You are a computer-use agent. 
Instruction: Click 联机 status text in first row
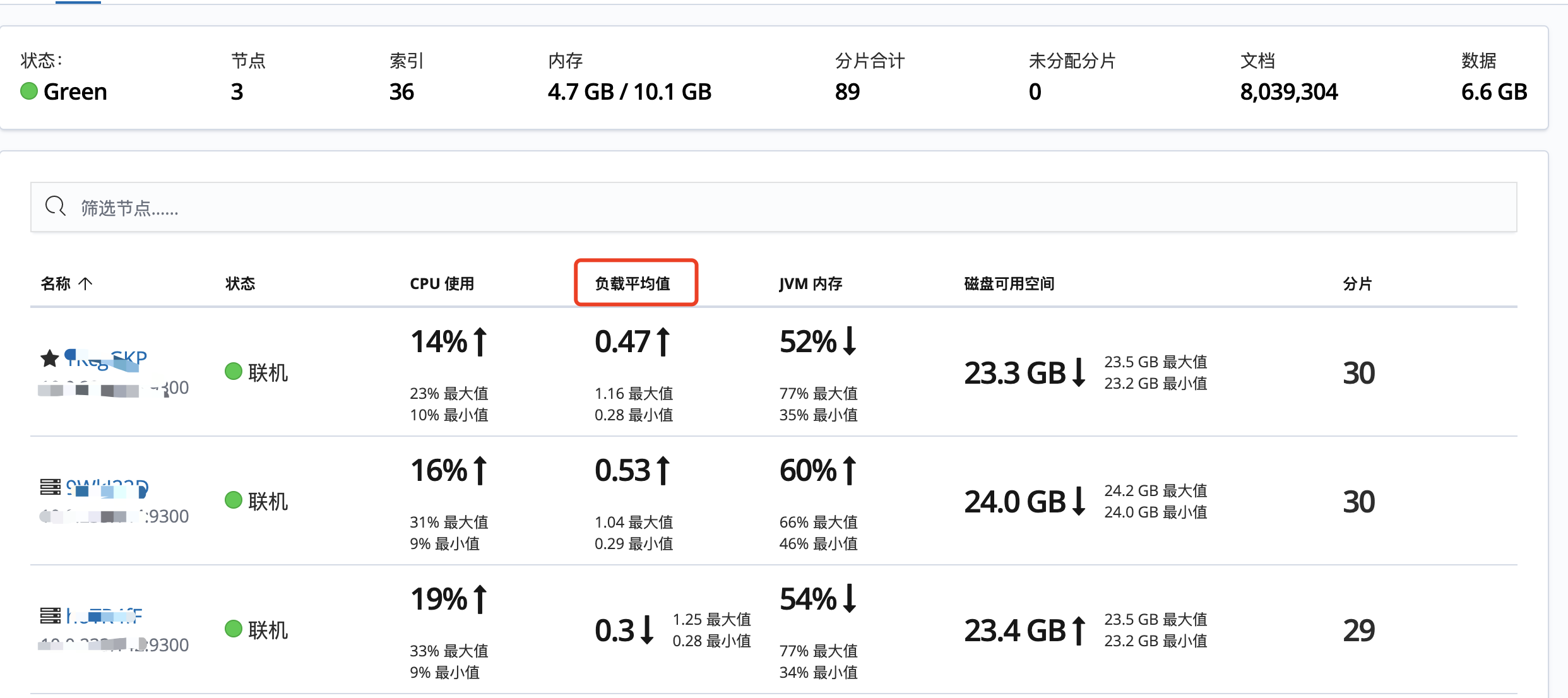[x=268, y=373]
